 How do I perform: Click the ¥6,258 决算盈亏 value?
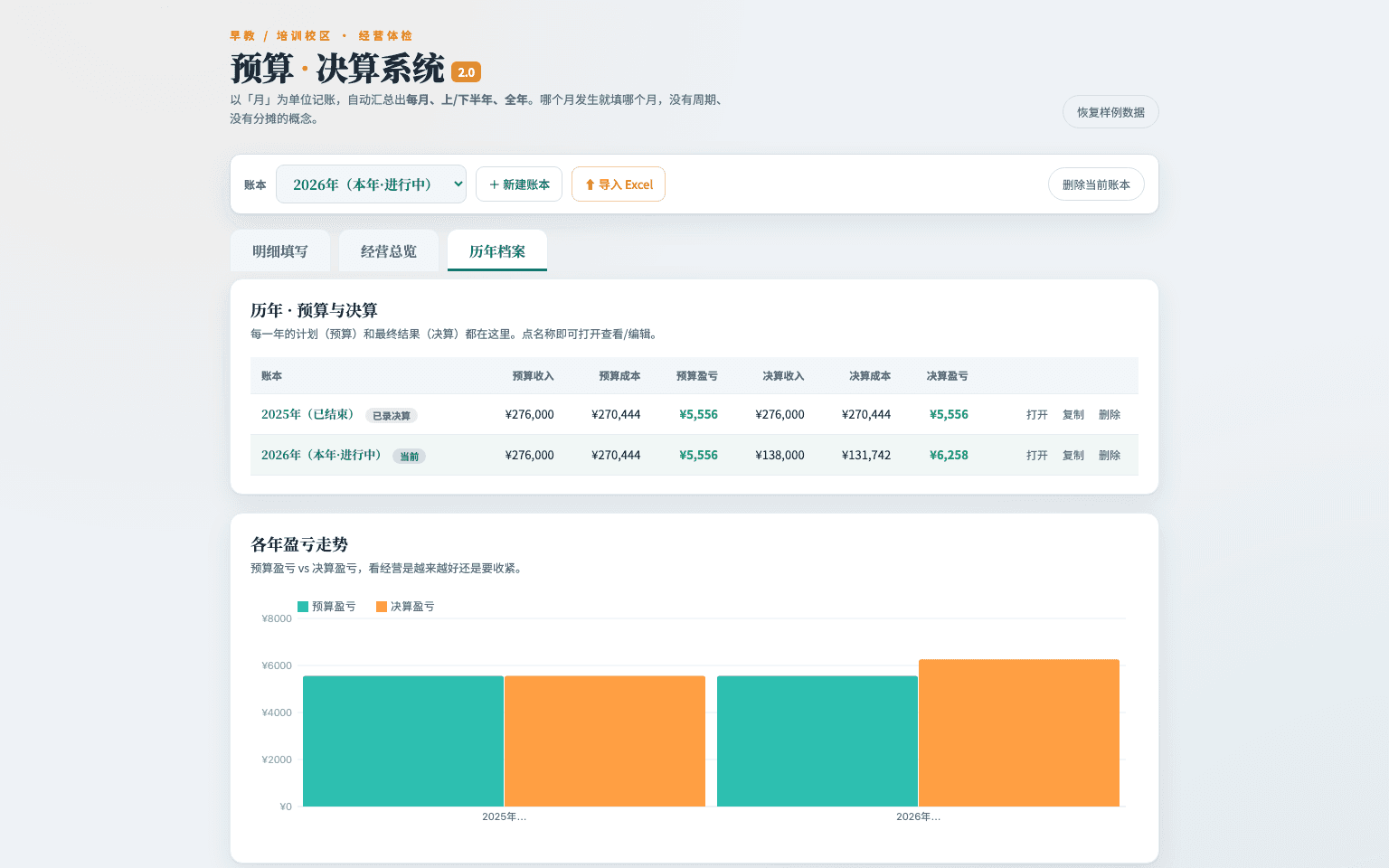[x=949, y=456]
